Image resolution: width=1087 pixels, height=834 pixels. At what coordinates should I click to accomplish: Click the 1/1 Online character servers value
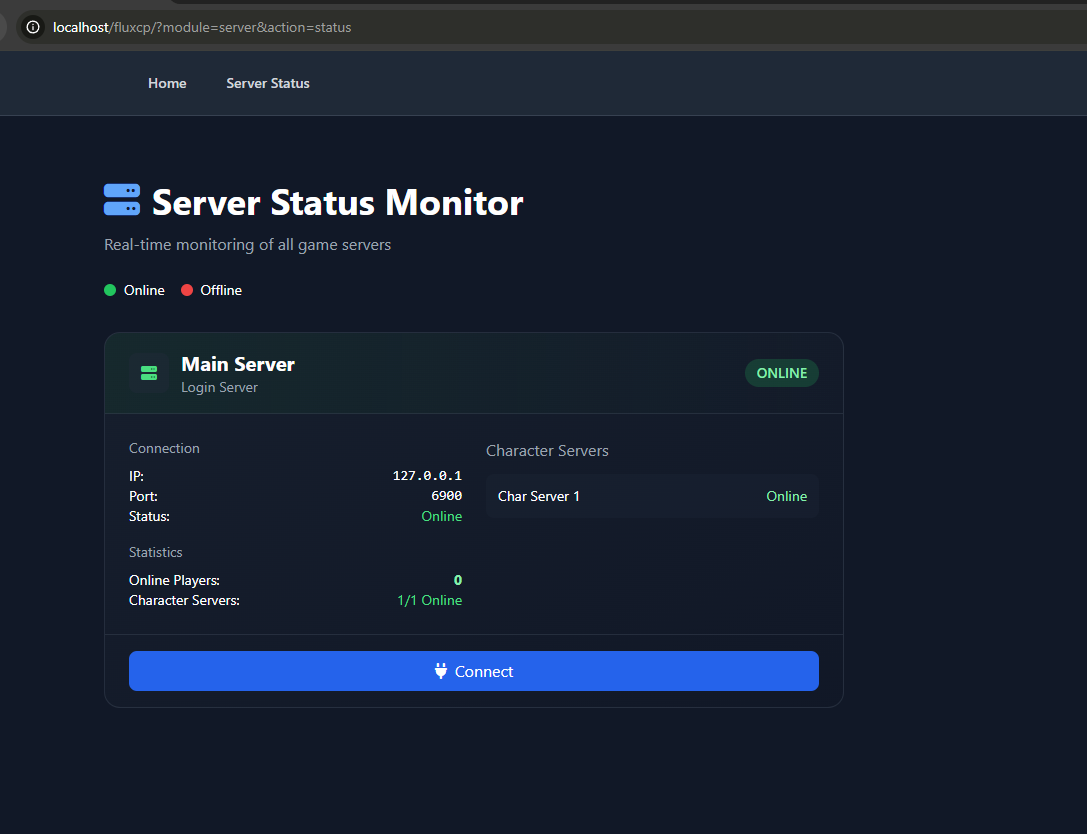429,600
